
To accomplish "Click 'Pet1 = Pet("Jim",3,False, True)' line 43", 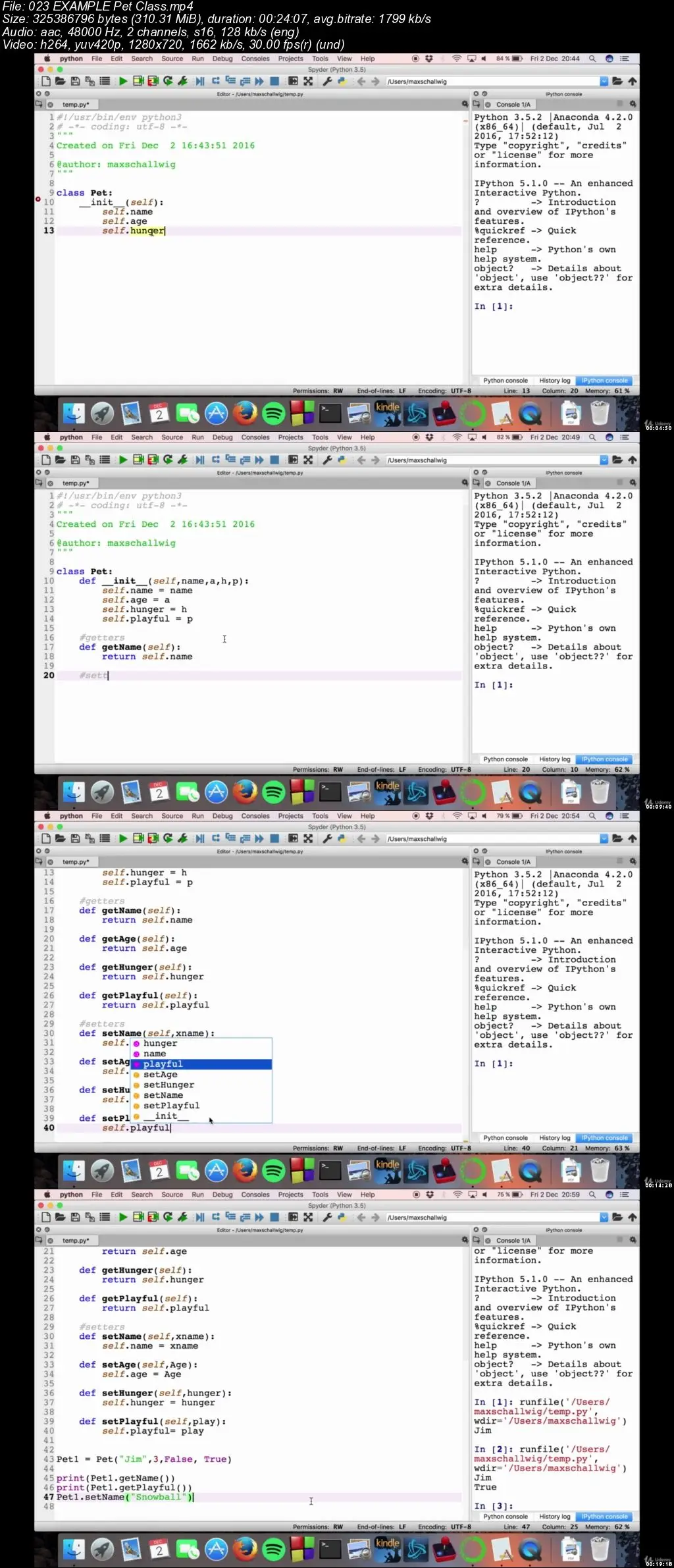I will [144, 1459].
